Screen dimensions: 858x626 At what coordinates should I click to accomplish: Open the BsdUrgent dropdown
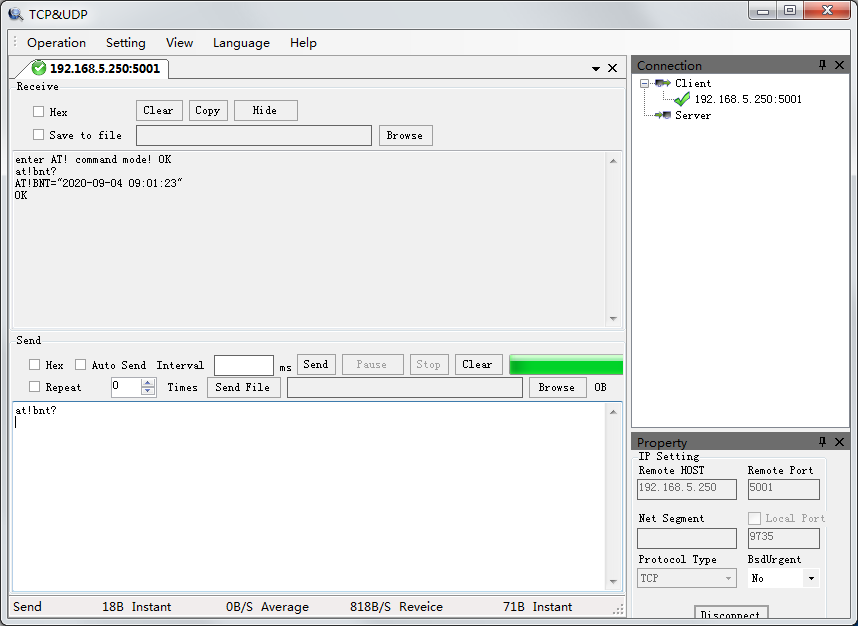pyautogui.click(x=810, y=578)
